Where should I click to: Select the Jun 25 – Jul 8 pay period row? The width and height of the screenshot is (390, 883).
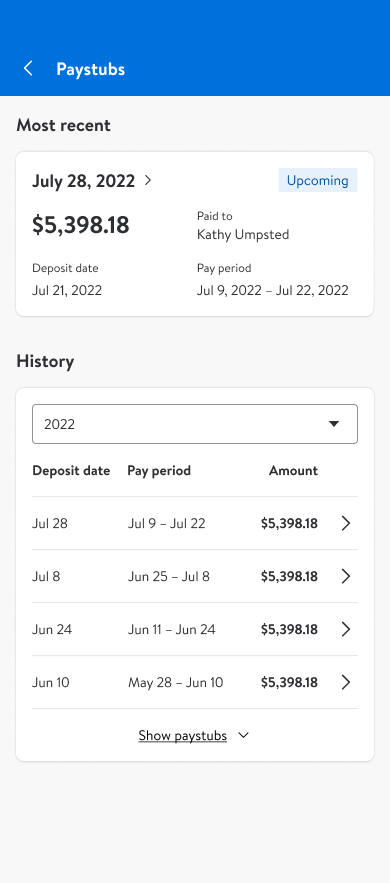point(195,576)
